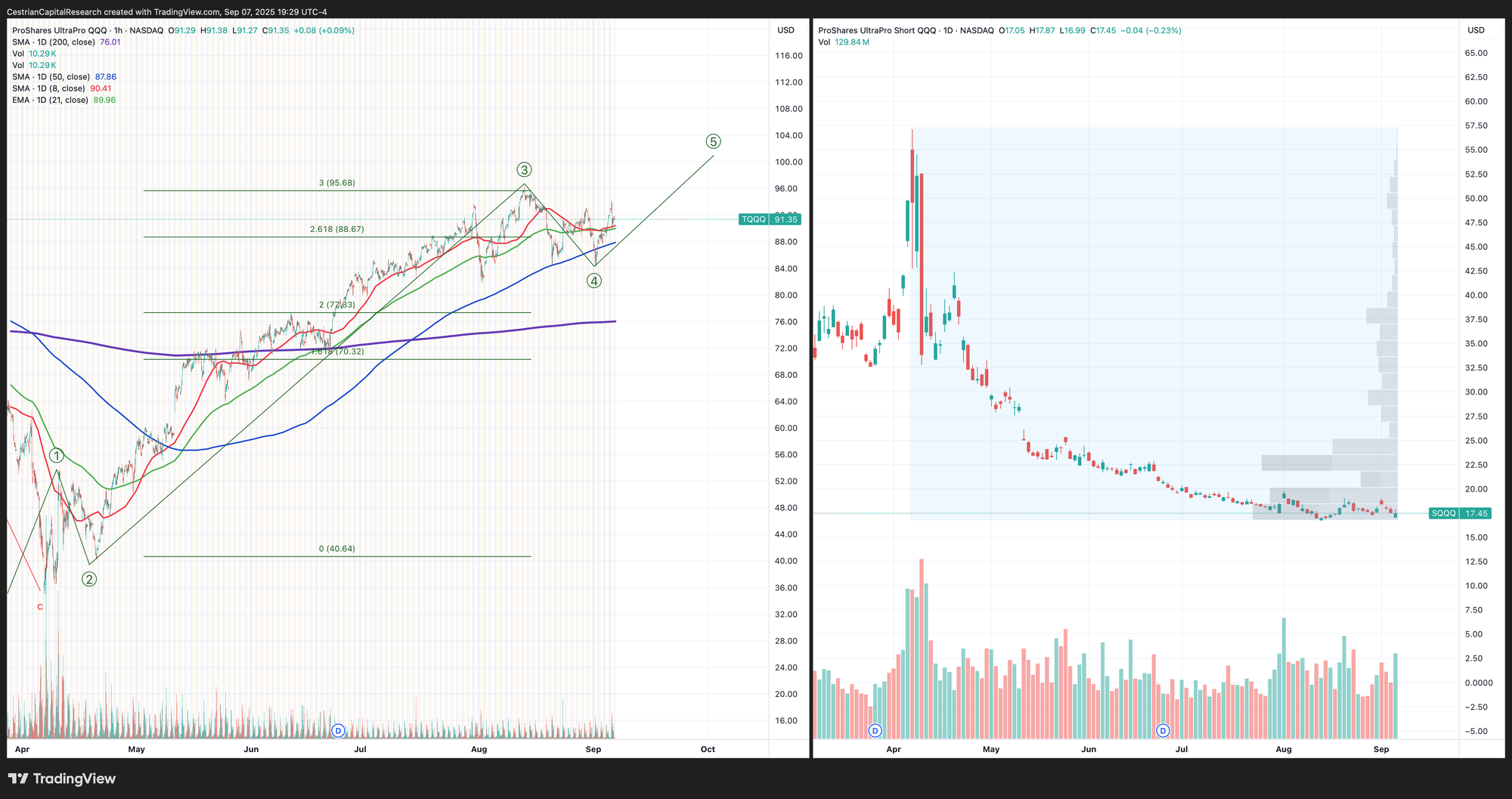
Task: Click the Oct label on TQQQ time axis
Action: point(708,749)
